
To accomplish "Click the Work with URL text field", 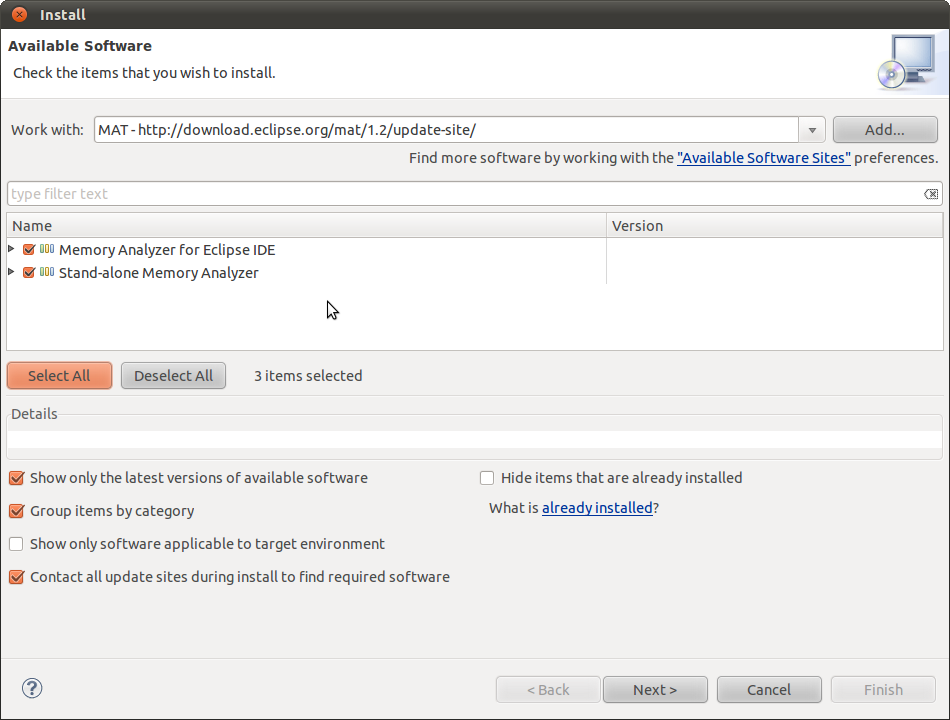I will point(447,130).
